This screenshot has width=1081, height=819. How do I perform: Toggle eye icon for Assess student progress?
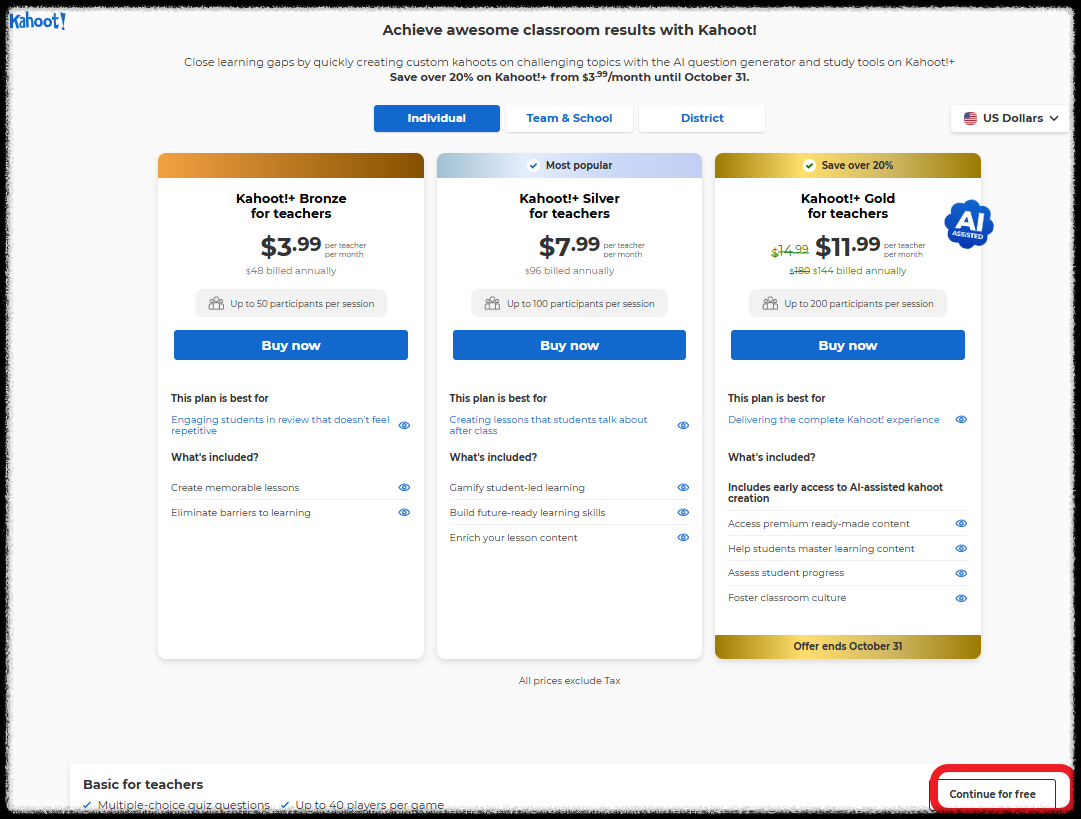(x=961, y=573)
